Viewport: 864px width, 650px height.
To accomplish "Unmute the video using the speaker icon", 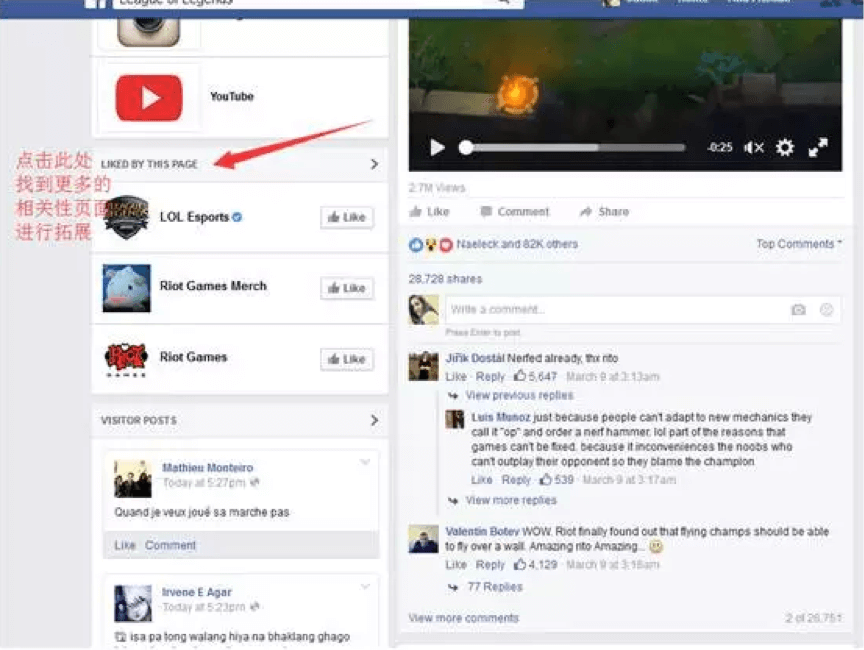I will pyautogui.click(x=753, y=148).
